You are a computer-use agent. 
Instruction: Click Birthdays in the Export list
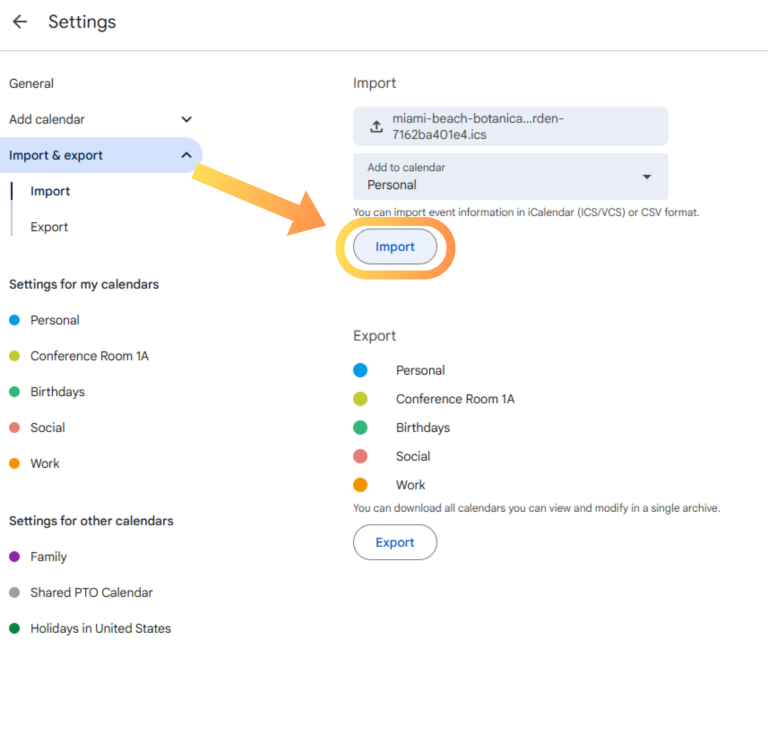pyautogui.click(x=423, y=428)
